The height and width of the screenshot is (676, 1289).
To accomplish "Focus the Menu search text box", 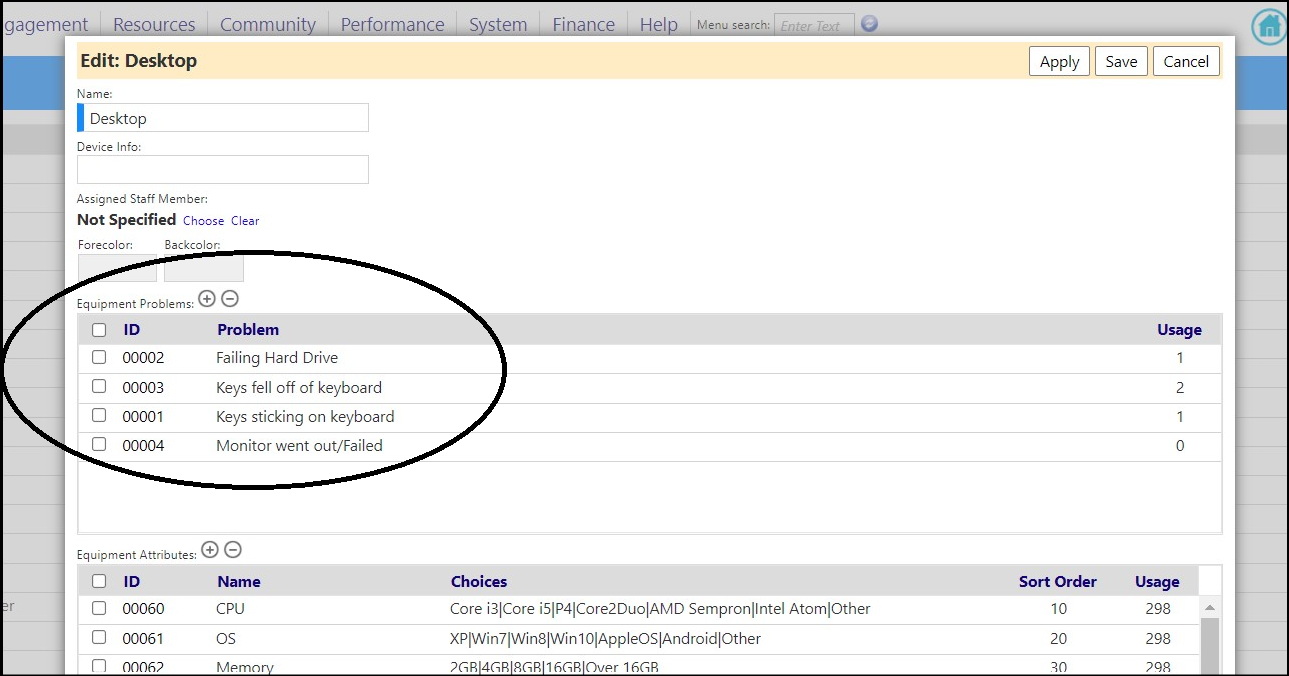I will [814, 25].
